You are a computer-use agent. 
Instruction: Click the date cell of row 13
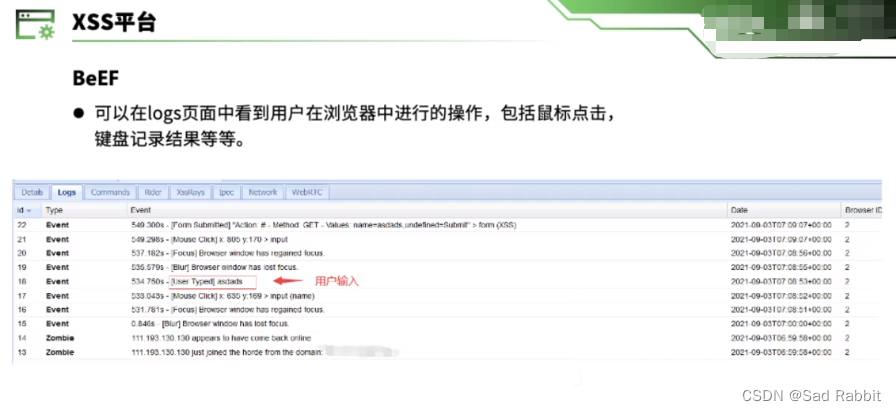tap(781, 353)
